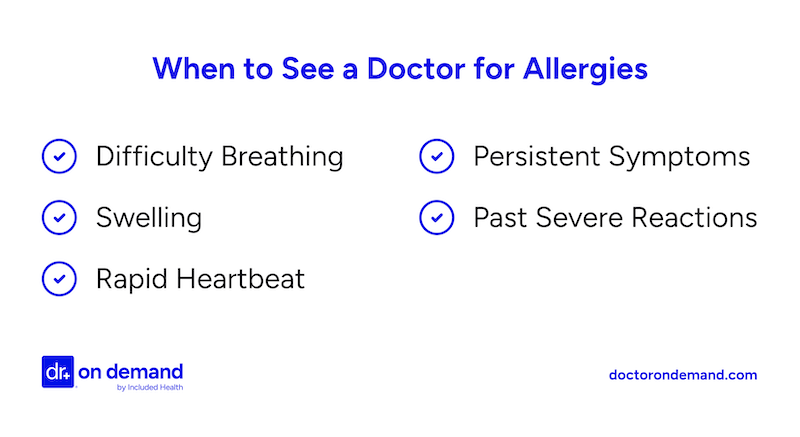
Task: Select the checkmark icon beside Rapid Heartbeat
Action: pos(59,278)
